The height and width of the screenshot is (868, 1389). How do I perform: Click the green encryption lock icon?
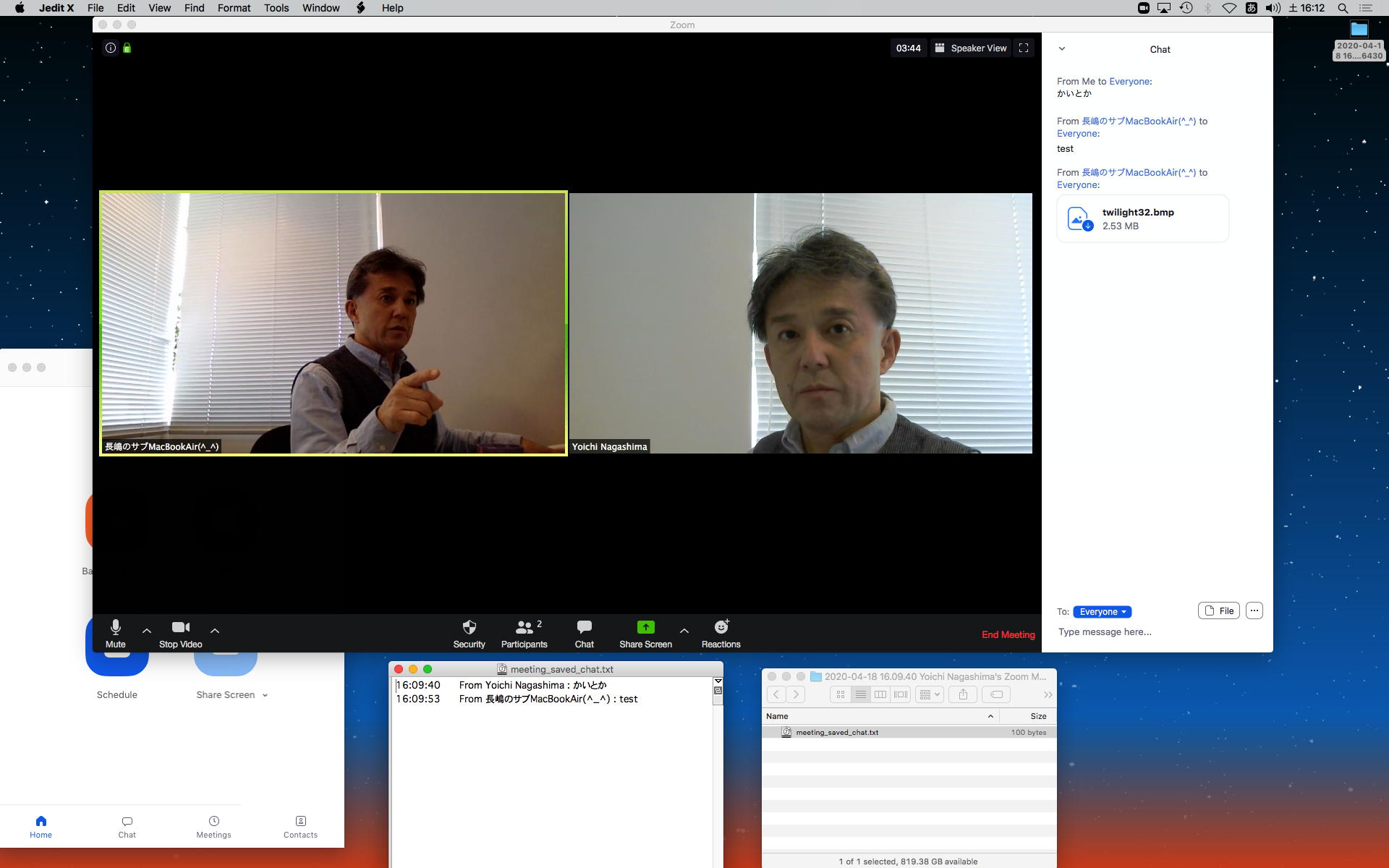127,48
